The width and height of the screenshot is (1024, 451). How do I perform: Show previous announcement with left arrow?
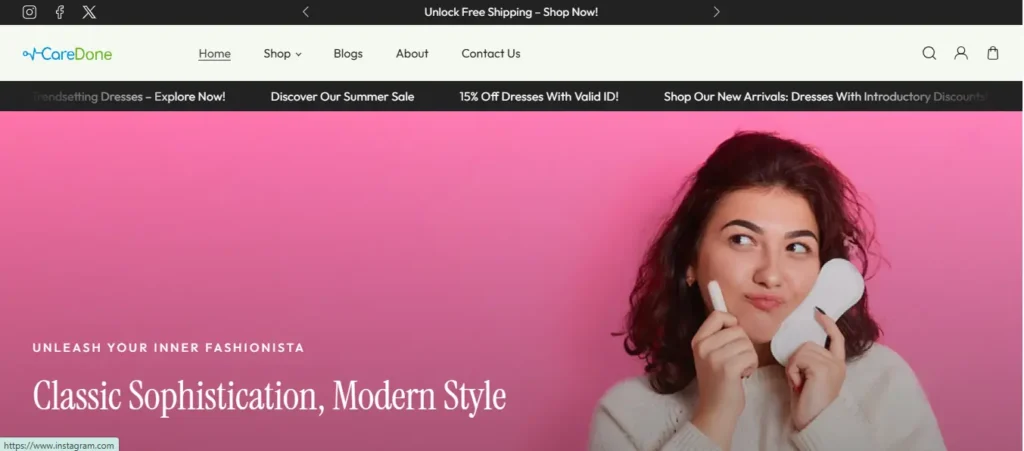click(306, 12)
